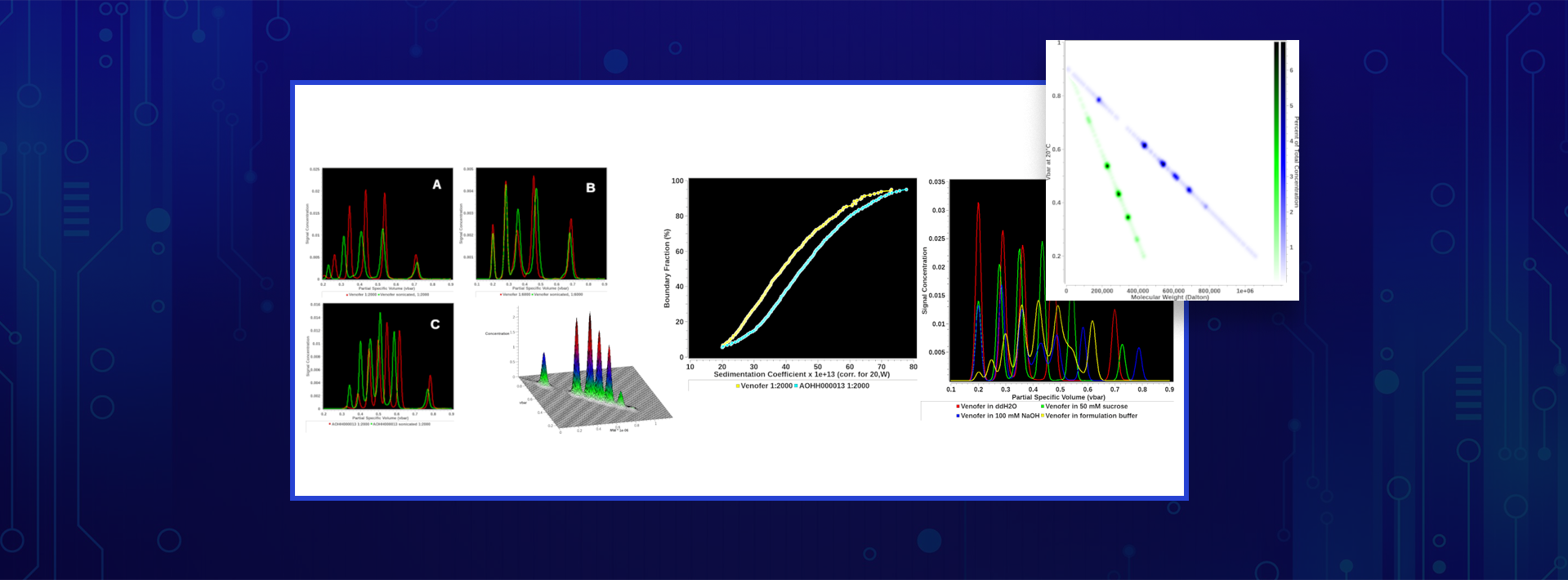Viewport: 1568px width, 580px height.
Task: Click the panel B chart label
Action: [590, 187]
